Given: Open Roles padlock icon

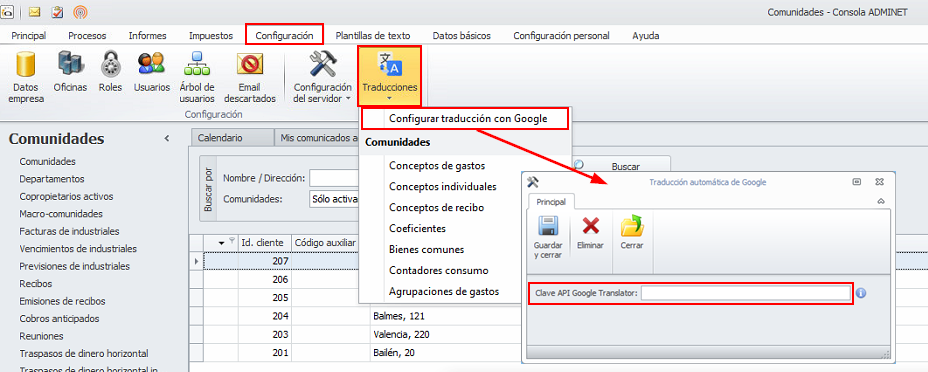Looking at the screenshot, I should (x=110, y=73).
